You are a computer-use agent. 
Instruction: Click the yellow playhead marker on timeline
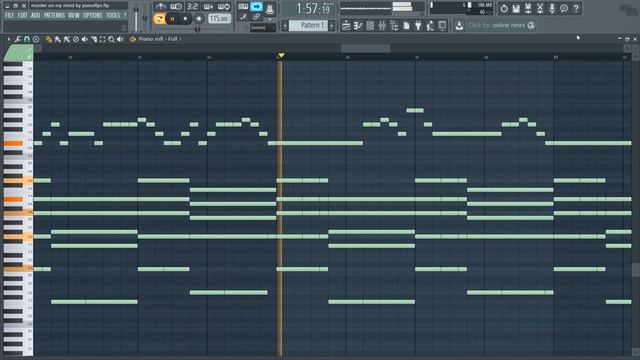point(281,55)
